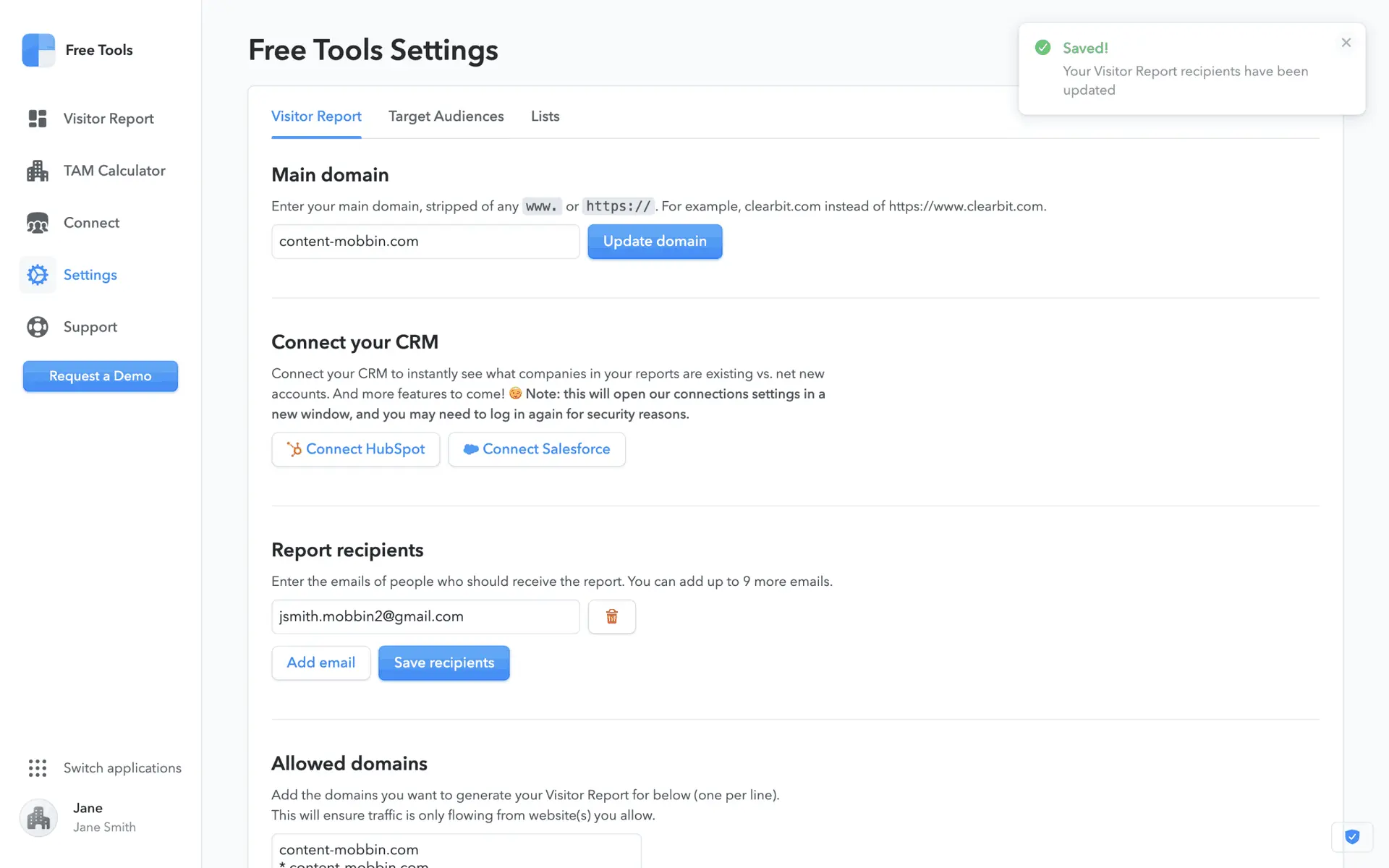Delete the recipient with trash icon
Screen dimensions: 1389x868
(x=611, y=616)
